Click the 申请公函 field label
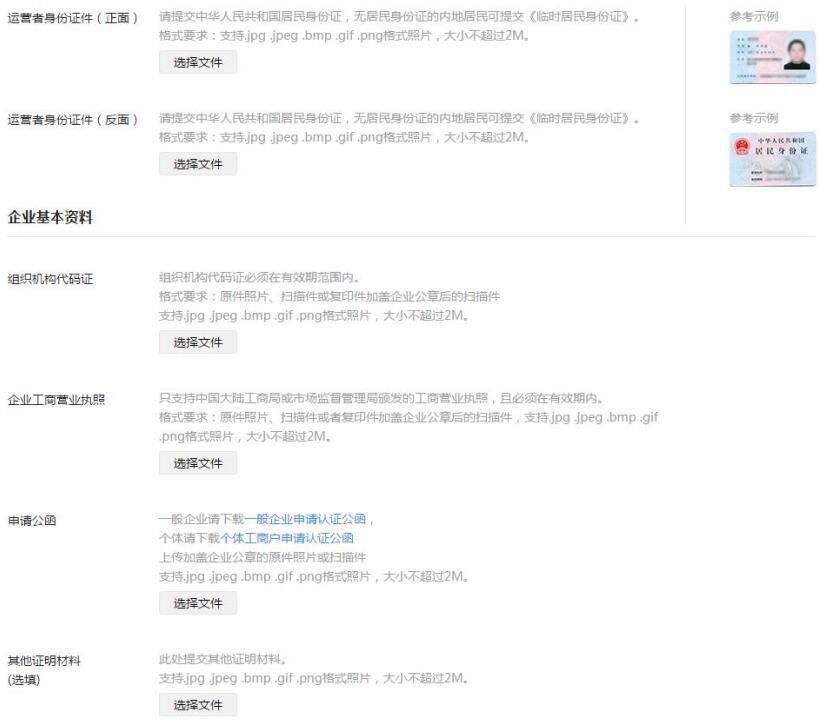 click(31, 520)
